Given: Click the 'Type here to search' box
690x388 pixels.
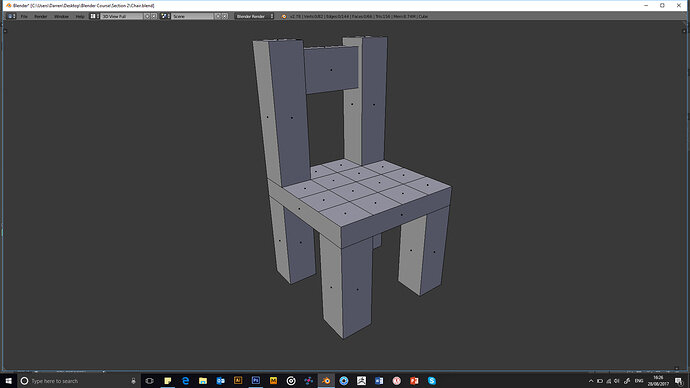Looking at the screenshot, I should pyautogui.click(x=79, y=381).
